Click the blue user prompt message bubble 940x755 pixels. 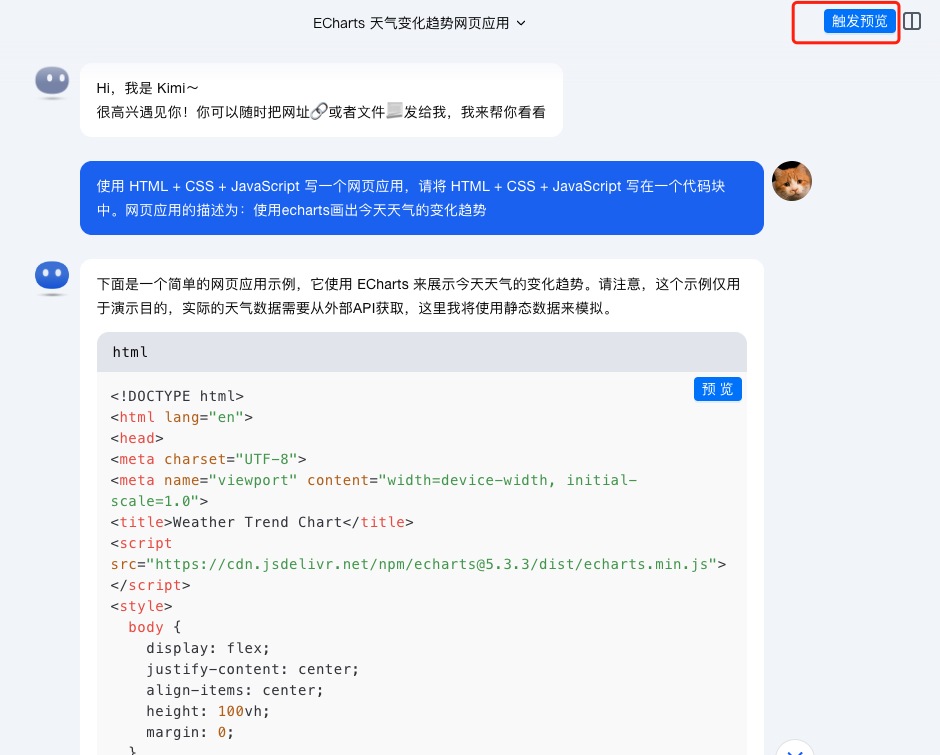coord(420,199)
